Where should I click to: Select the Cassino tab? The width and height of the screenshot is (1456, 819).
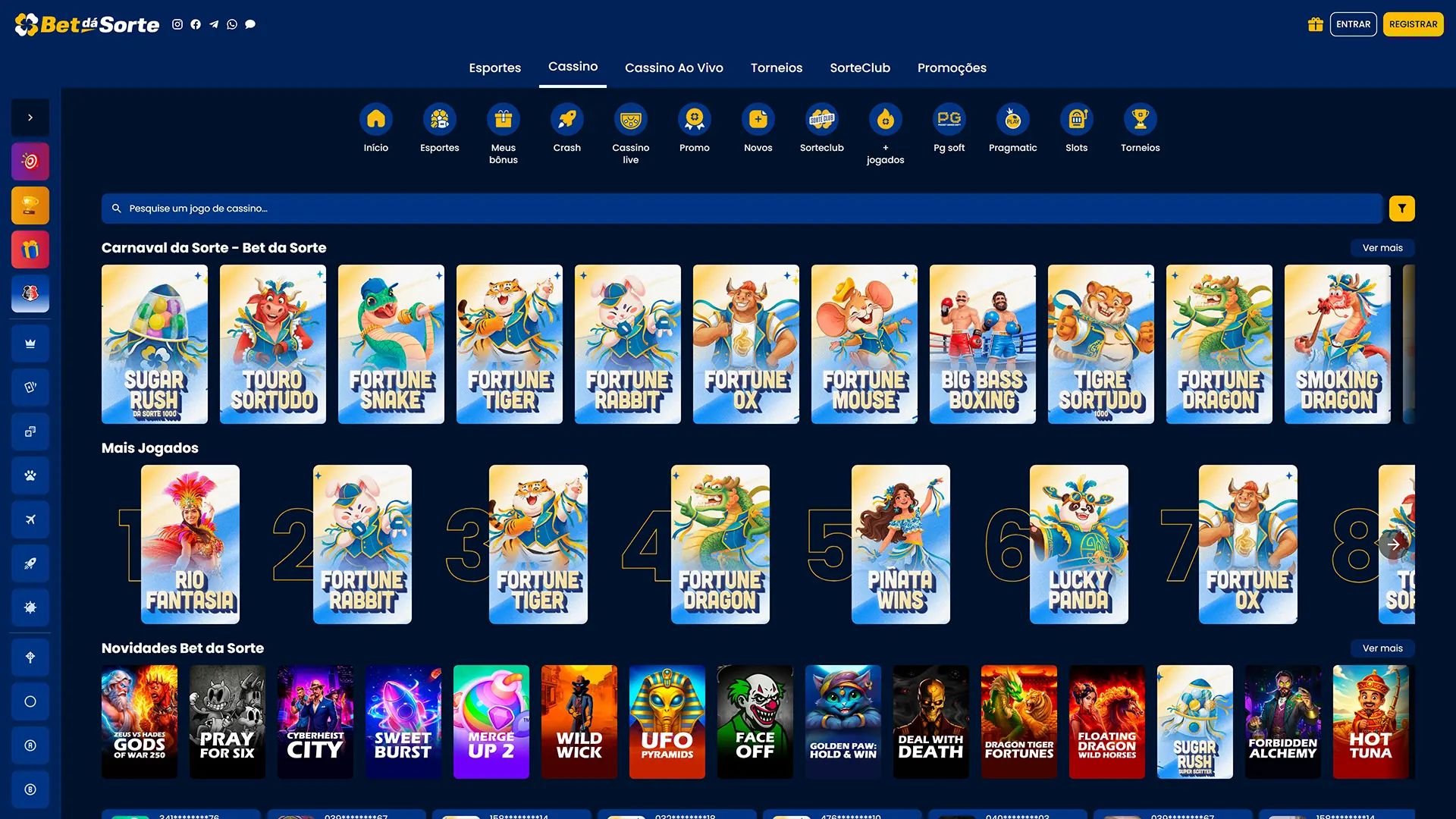pyautogui.click(x=573, y=67)
